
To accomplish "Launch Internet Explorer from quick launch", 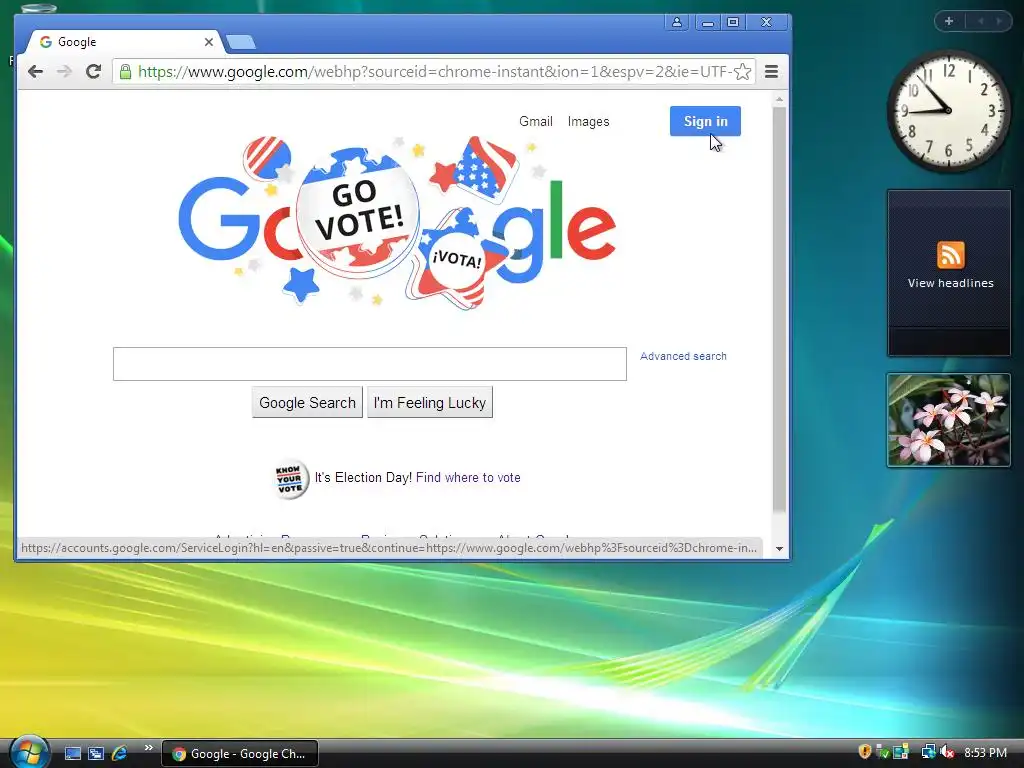I will point(120,754).
